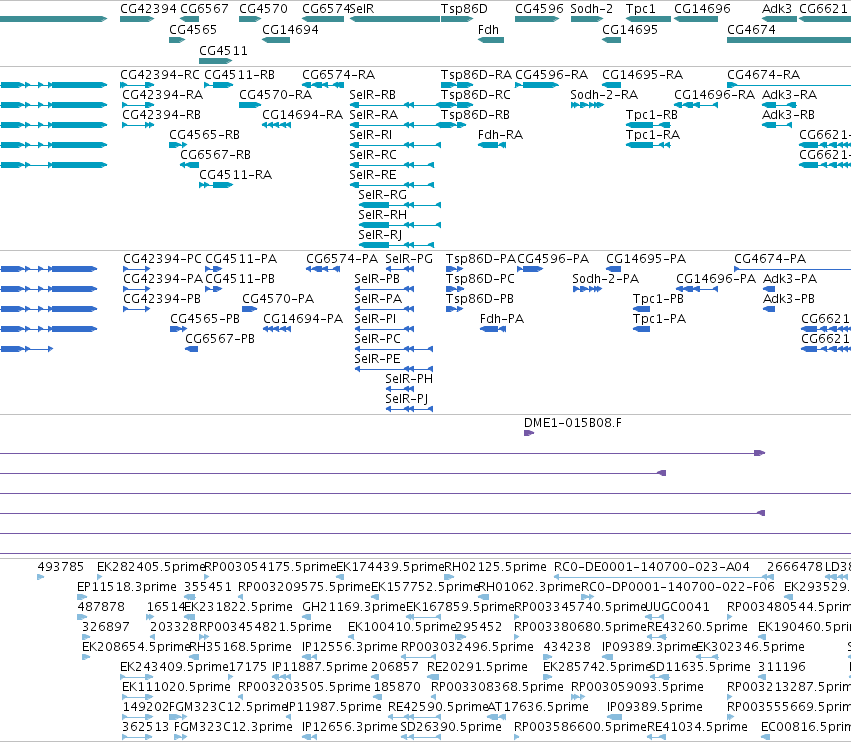Click the Fdh gene label
851x742 pixels.
pyautogui.click(x=488, y=30)
